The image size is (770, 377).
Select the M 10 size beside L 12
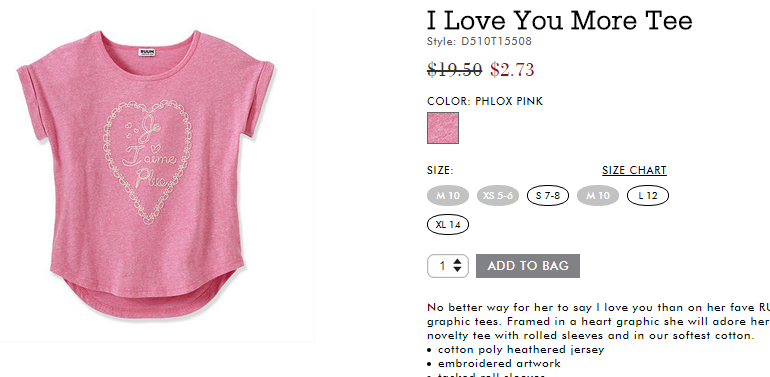tap(598, 196)
